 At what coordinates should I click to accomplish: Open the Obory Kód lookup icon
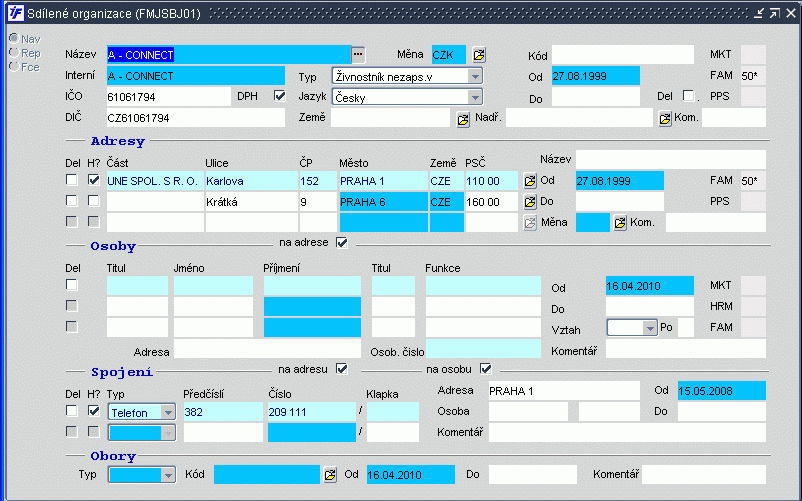(330, 474)
